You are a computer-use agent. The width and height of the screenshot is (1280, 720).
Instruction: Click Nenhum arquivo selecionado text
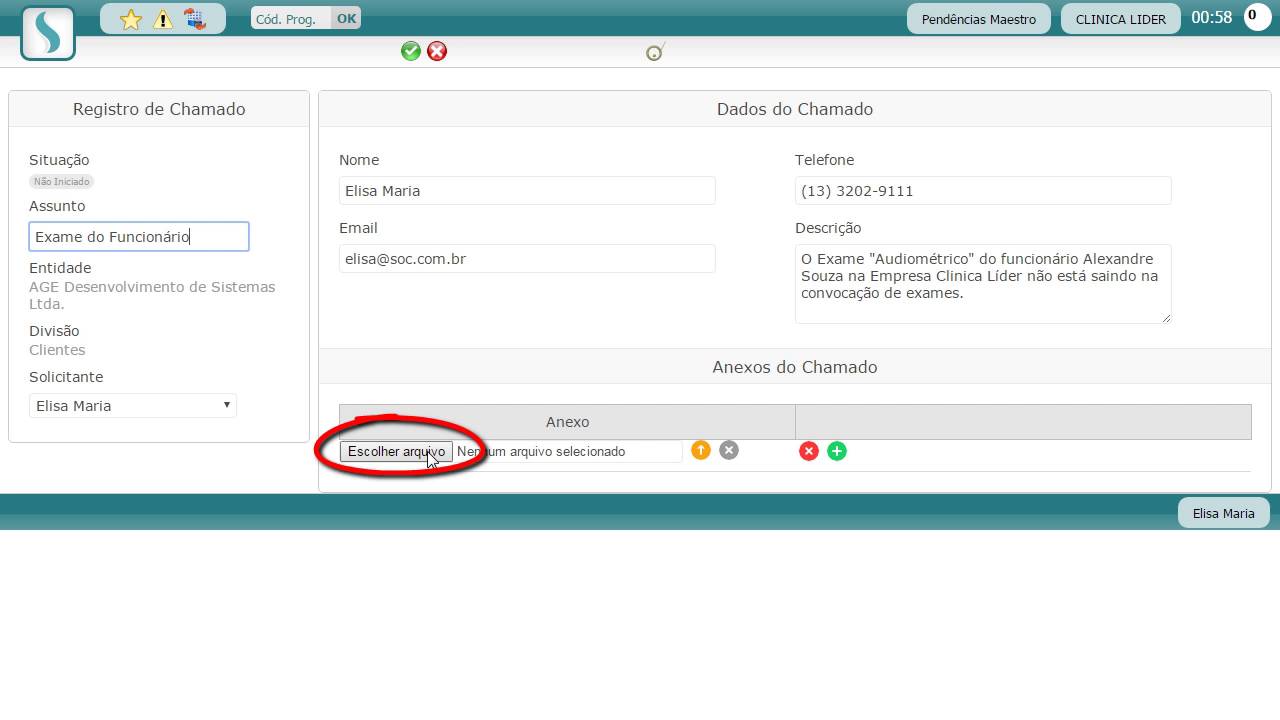[x=541, y=452]
